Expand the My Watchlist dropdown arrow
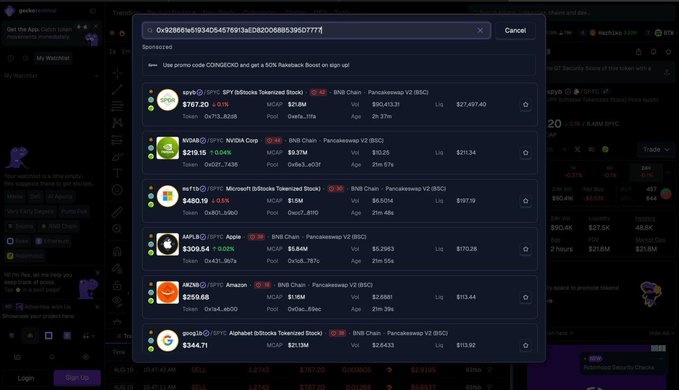Viewport: 679px width, 390px height. pyautogui.click(x=96, y=76)
